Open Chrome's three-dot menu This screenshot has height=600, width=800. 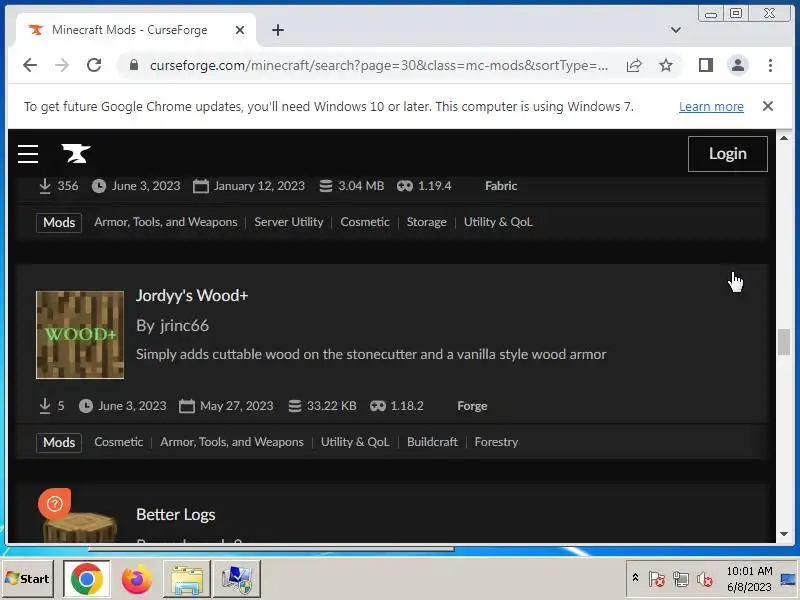pos(770,65)
